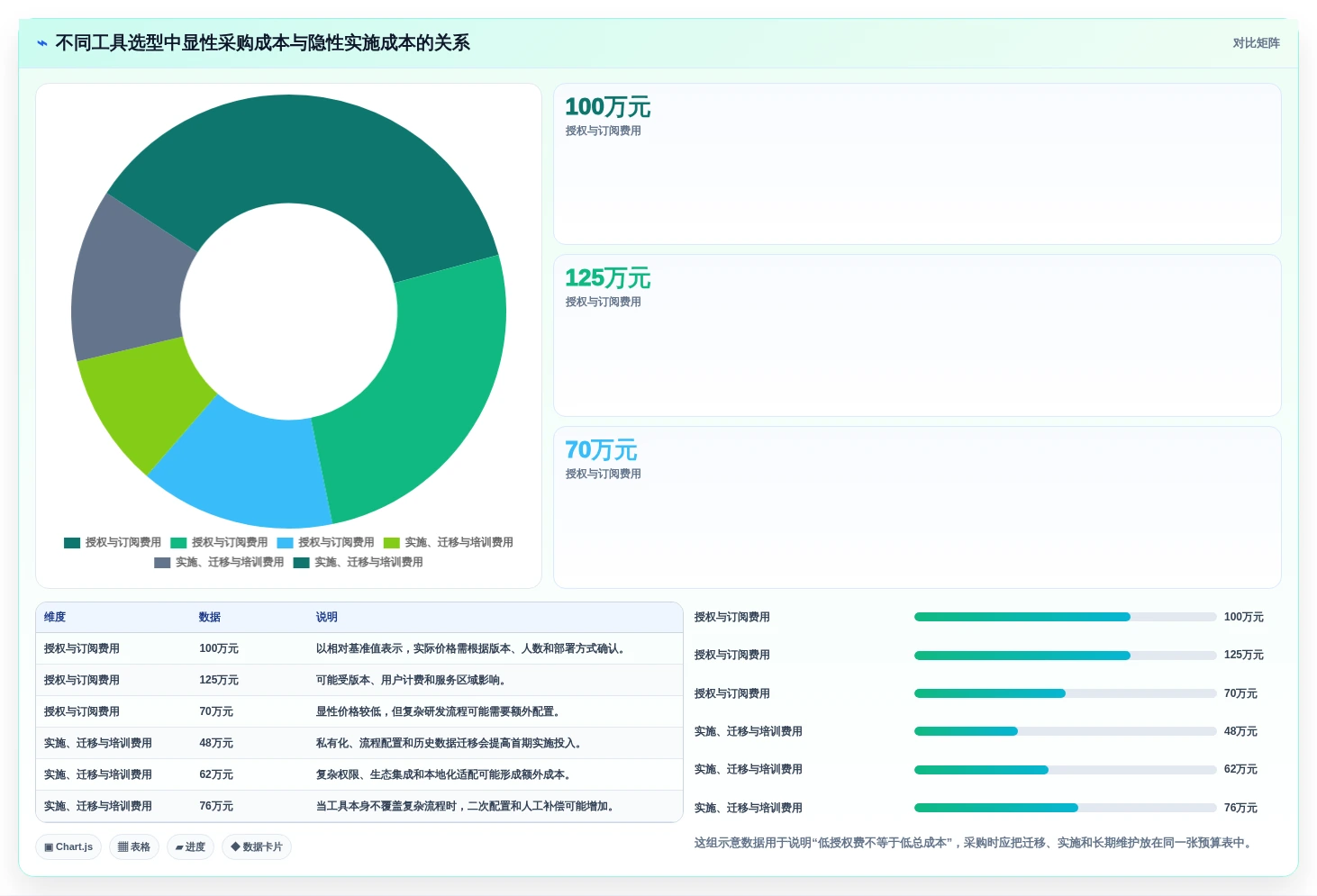The height and width of the screenshot is (896, 1317).
Task: Click the progress bar valued 125万元
Action: (x=1066, y=656)
